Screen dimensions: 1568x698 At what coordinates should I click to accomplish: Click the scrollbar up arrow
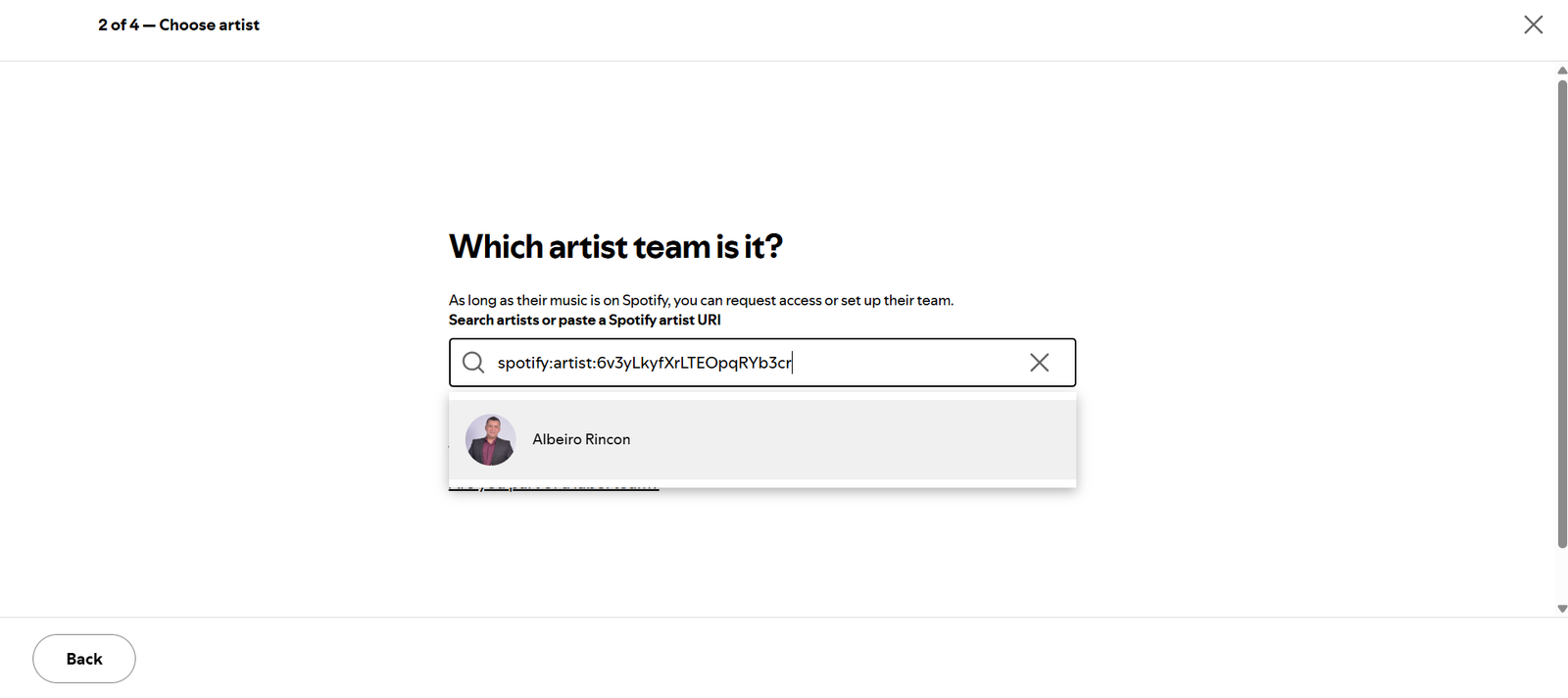[1562, 71]
